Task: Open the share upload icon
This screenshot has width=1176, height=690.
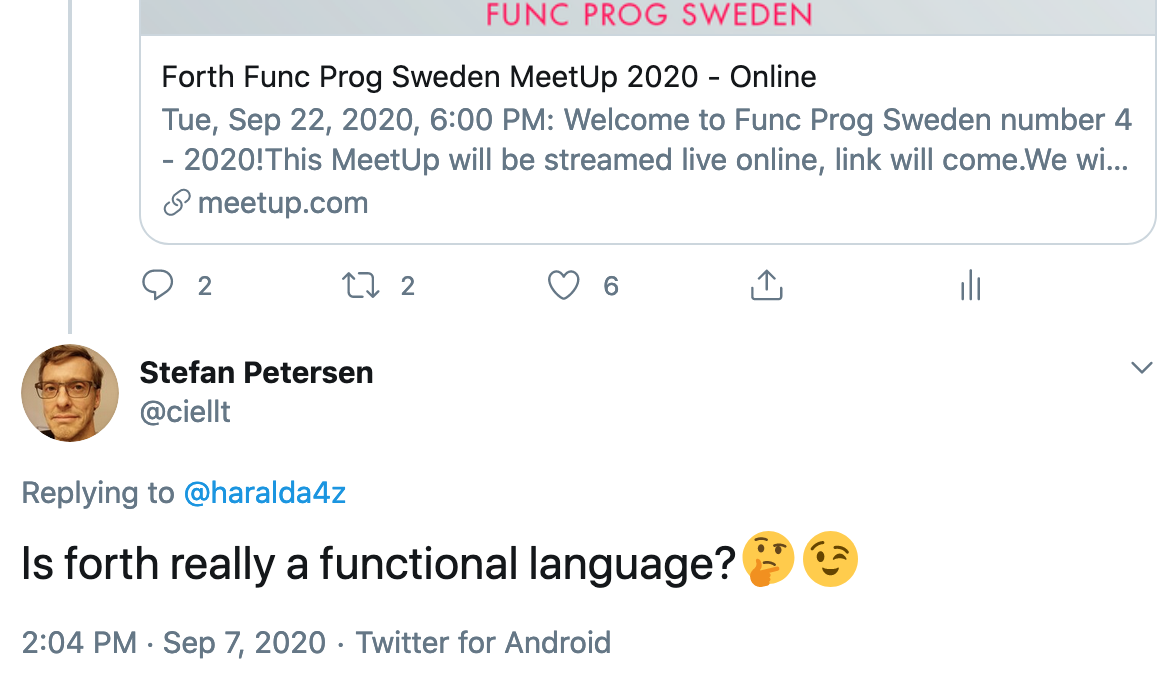Action: [766, 285]
